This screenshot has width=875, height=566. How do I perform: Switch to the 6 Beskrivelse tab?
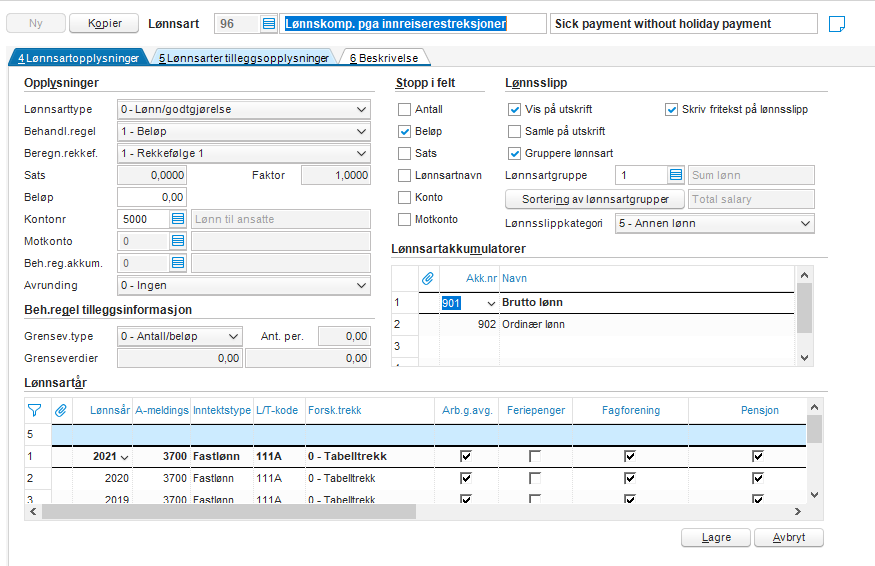(384, 58)
